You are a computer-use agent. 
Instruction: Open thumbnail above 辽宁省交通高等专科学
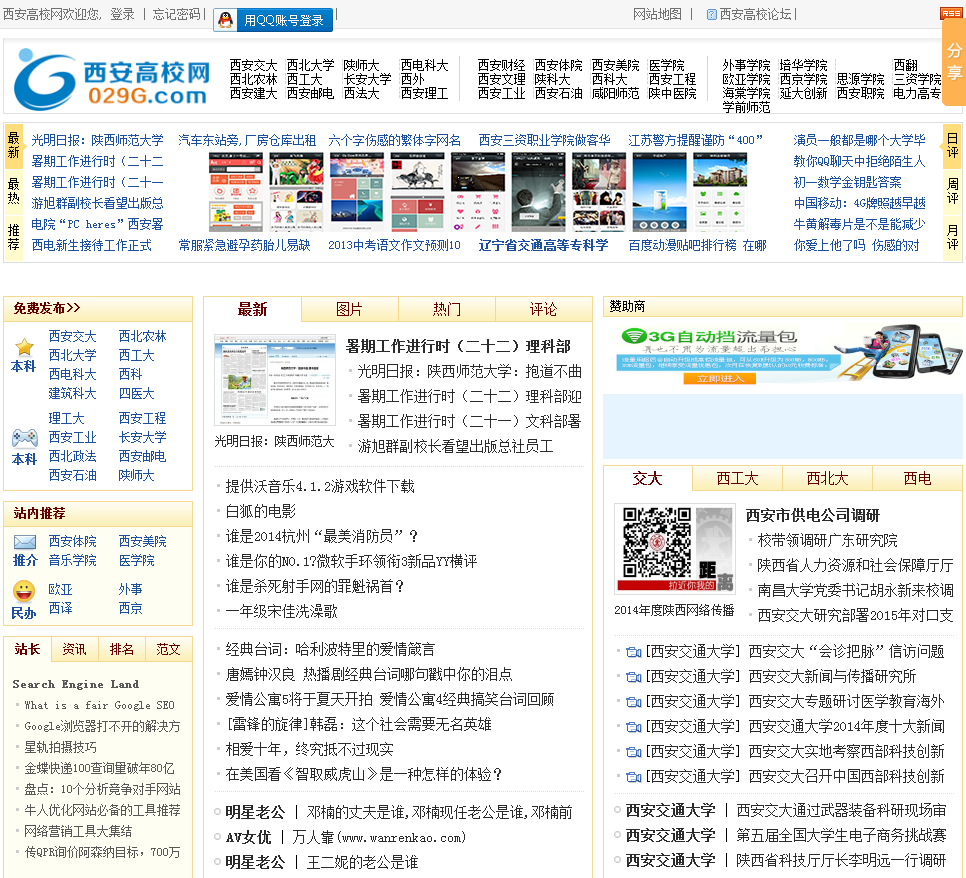point(538,192)
